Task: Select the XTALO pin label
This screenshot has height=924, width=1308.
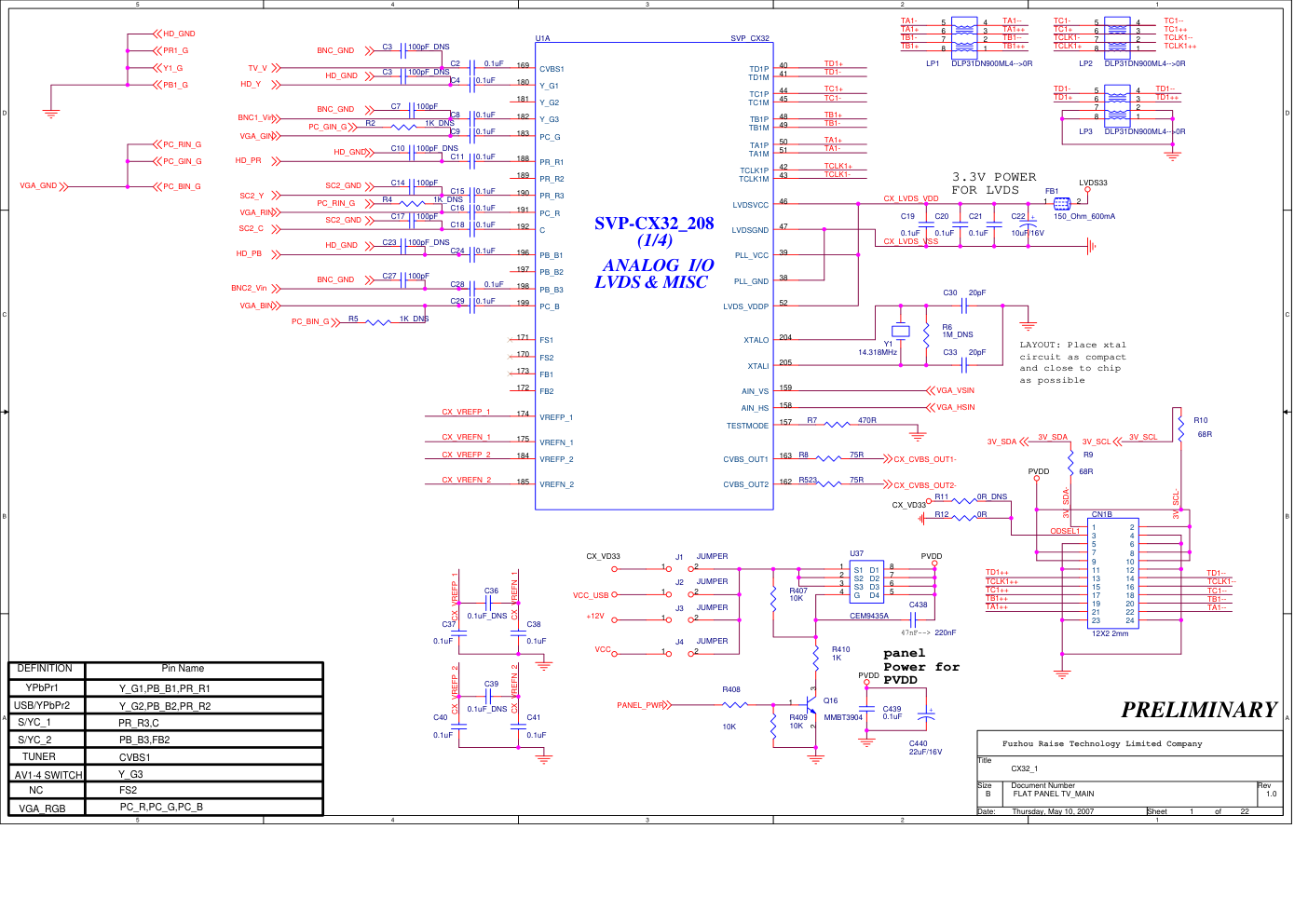Action: 756,340
